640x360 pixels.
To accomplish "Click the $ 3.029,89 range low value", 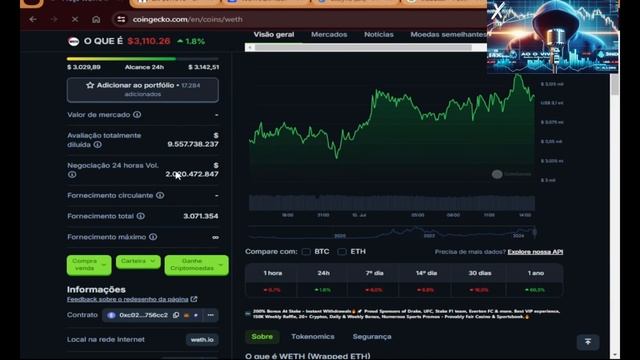I will click(84, 67).
